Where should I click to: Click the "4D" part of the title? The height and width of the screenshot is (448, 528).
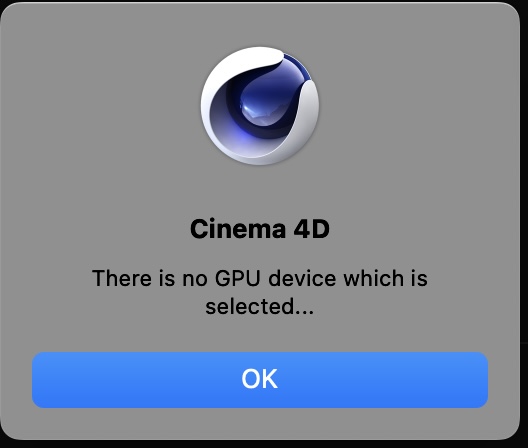pos(311,229)
